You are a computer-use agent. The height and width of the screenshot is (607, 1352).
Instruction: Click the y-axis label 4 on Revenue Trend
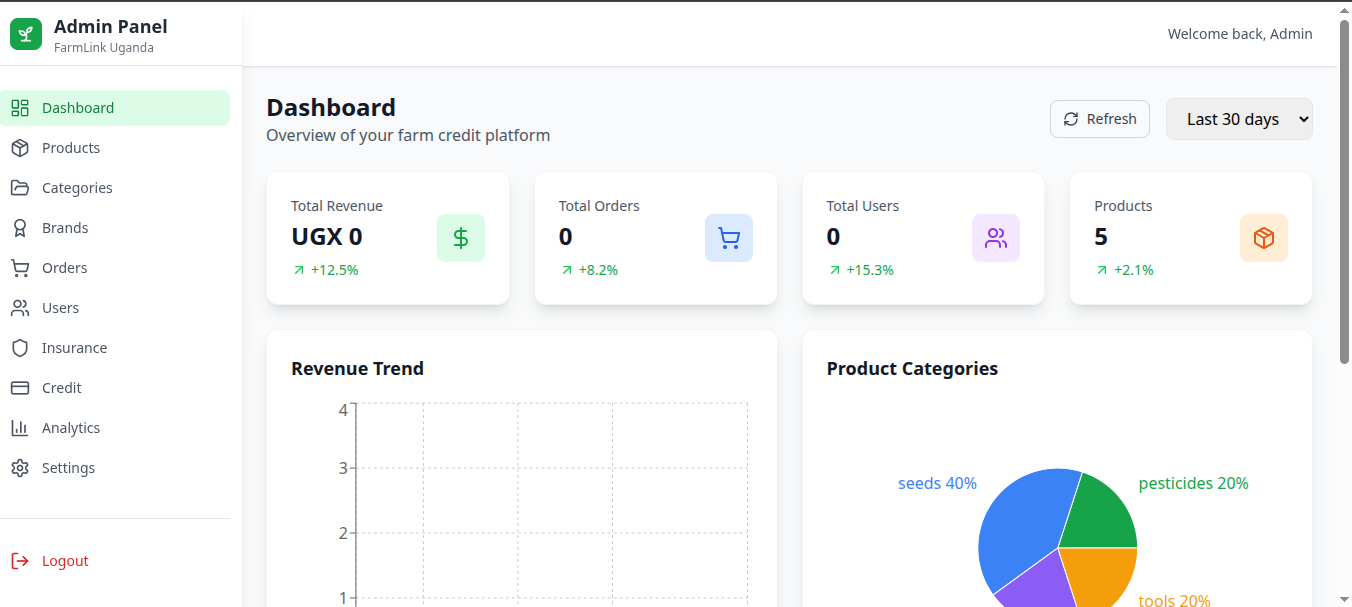(x=343, y=410)
